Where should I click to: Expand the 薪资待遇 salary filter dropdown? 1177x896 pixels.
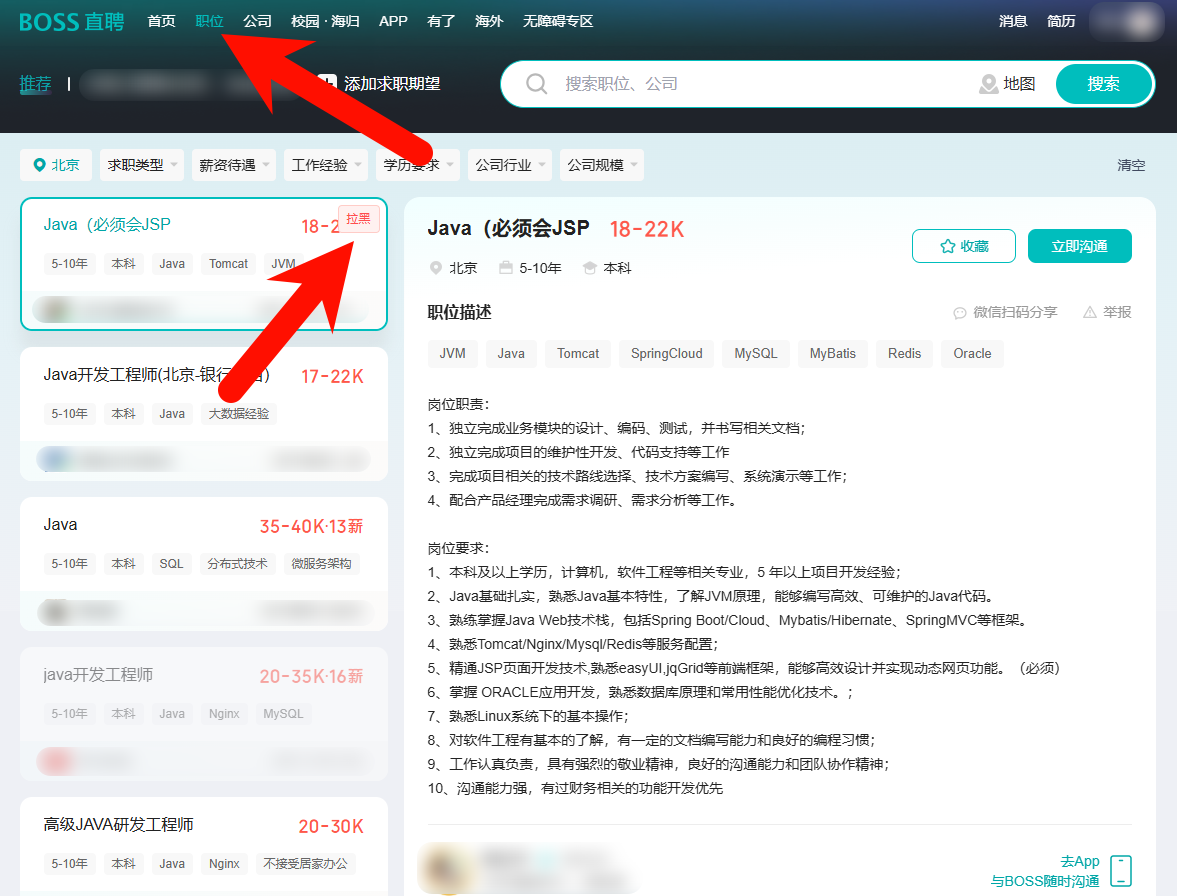coord(233,164)
